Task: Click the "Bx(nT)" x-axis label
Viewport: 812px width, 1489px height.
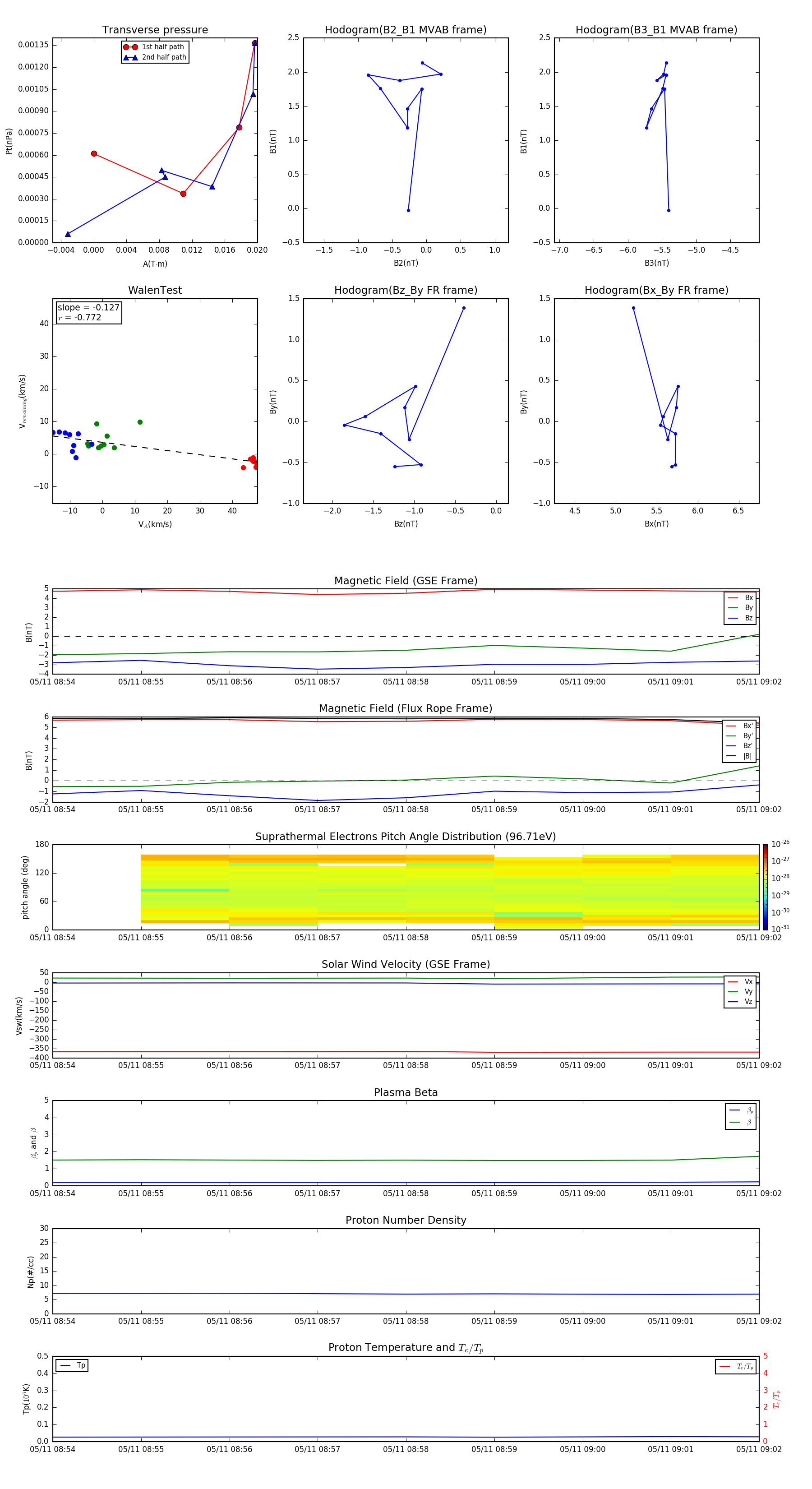Action: click(x=656, y=524)
